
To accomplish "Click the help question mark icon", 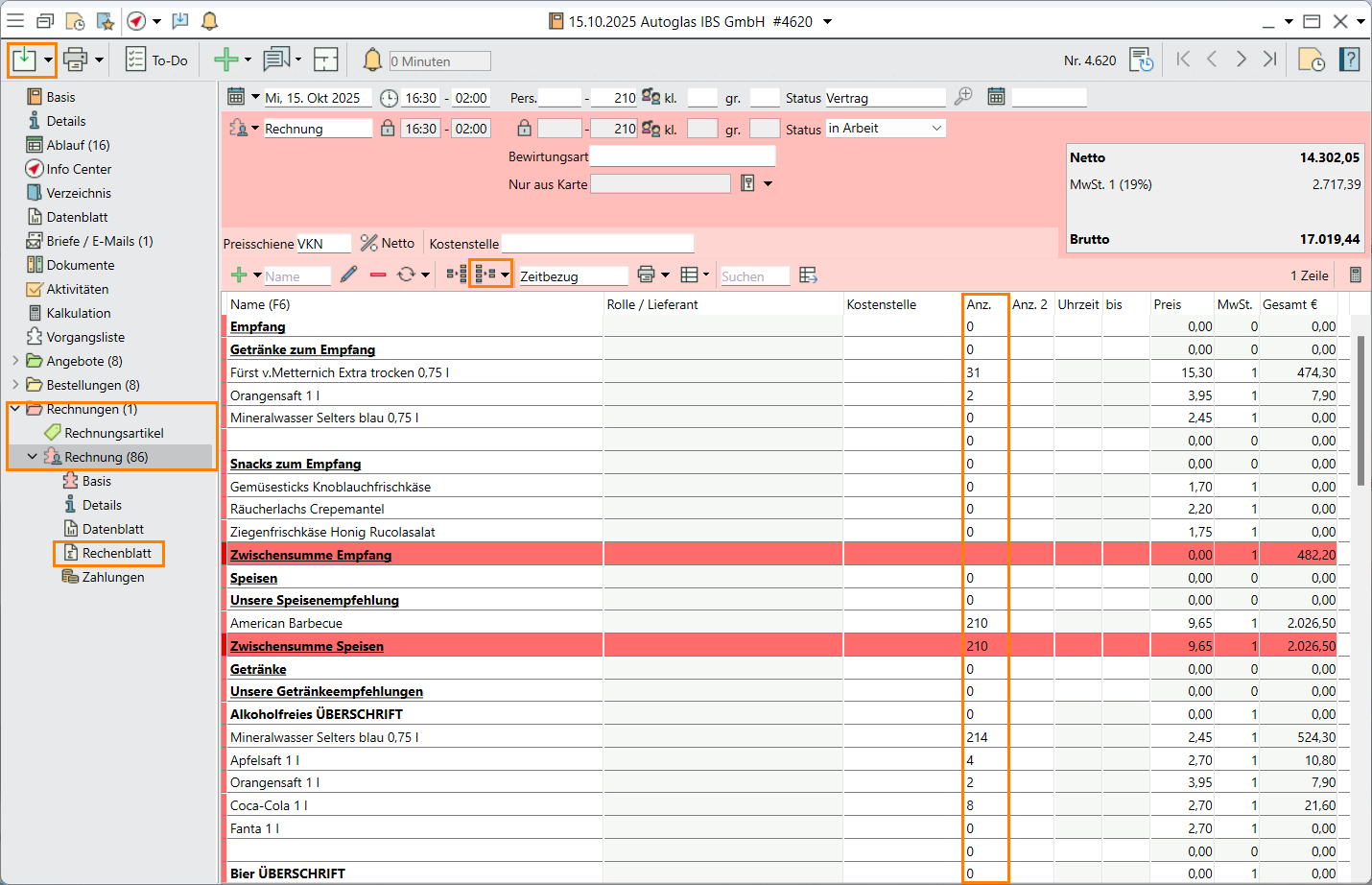I will click(1350, 60).
